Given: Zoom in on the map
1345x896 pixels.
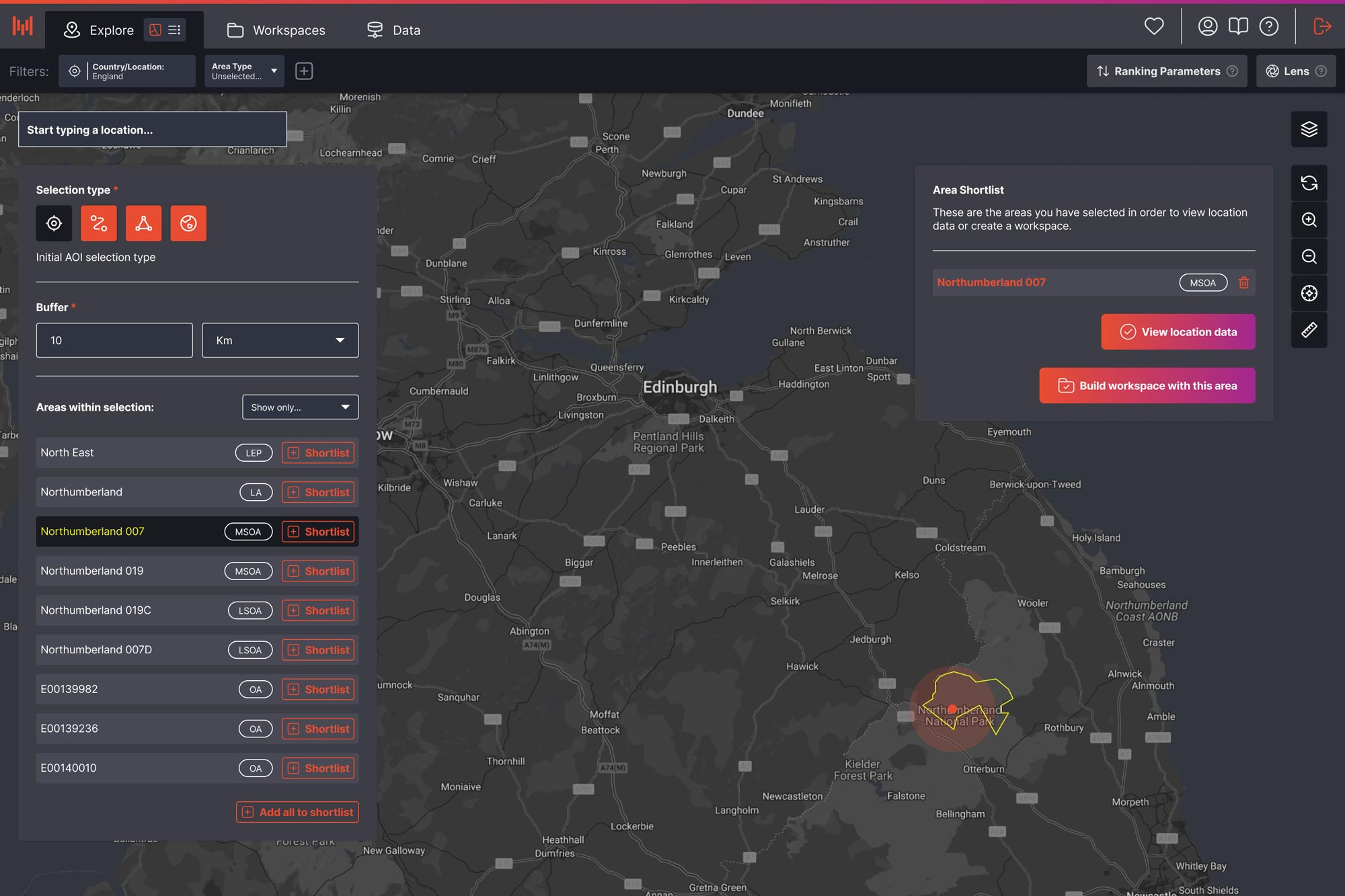Looking at the screenshot, I should 1309,220.
